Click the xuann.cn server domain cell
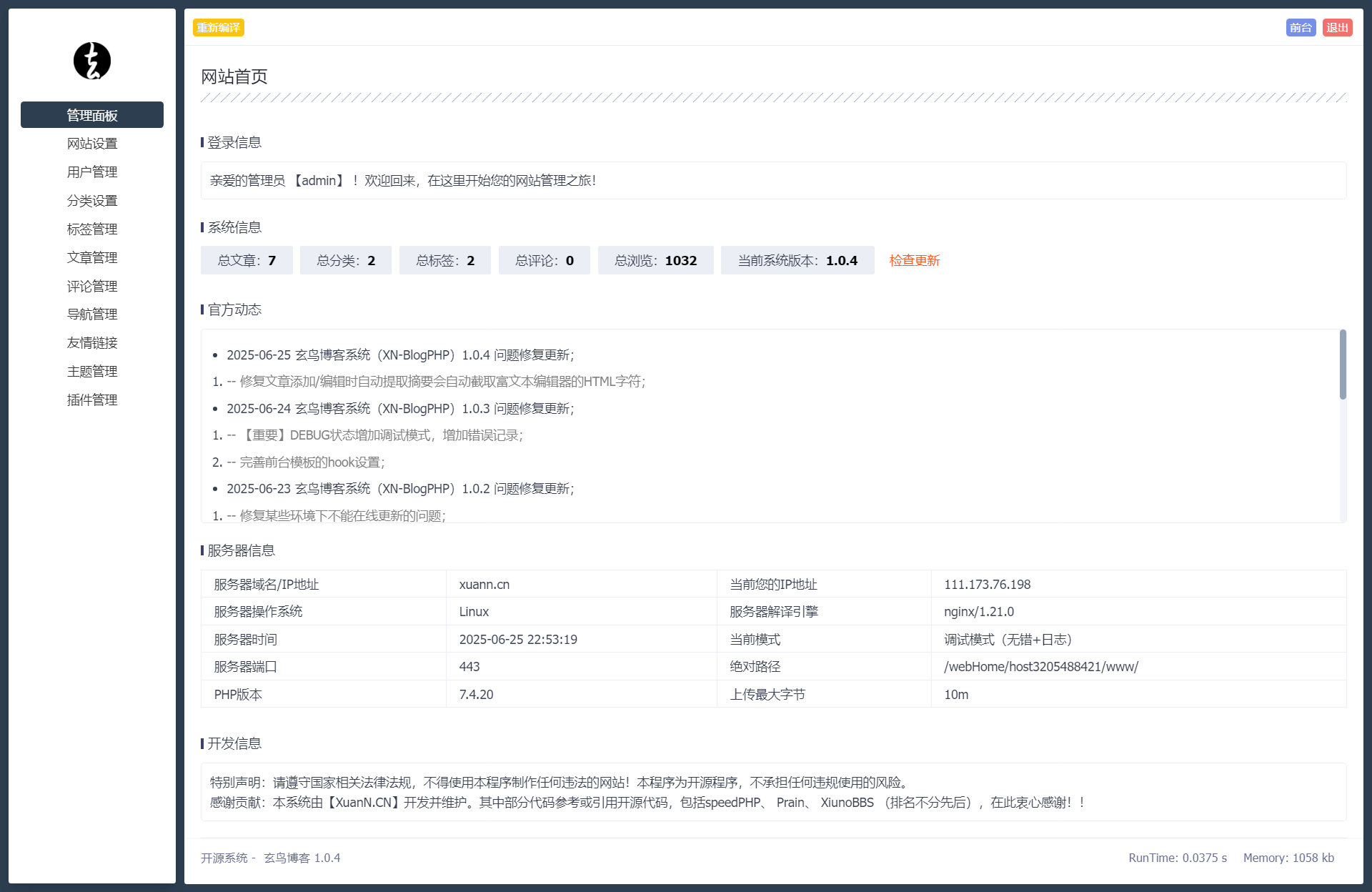Viewport: 1372px width, 892px height. [582, 584]
